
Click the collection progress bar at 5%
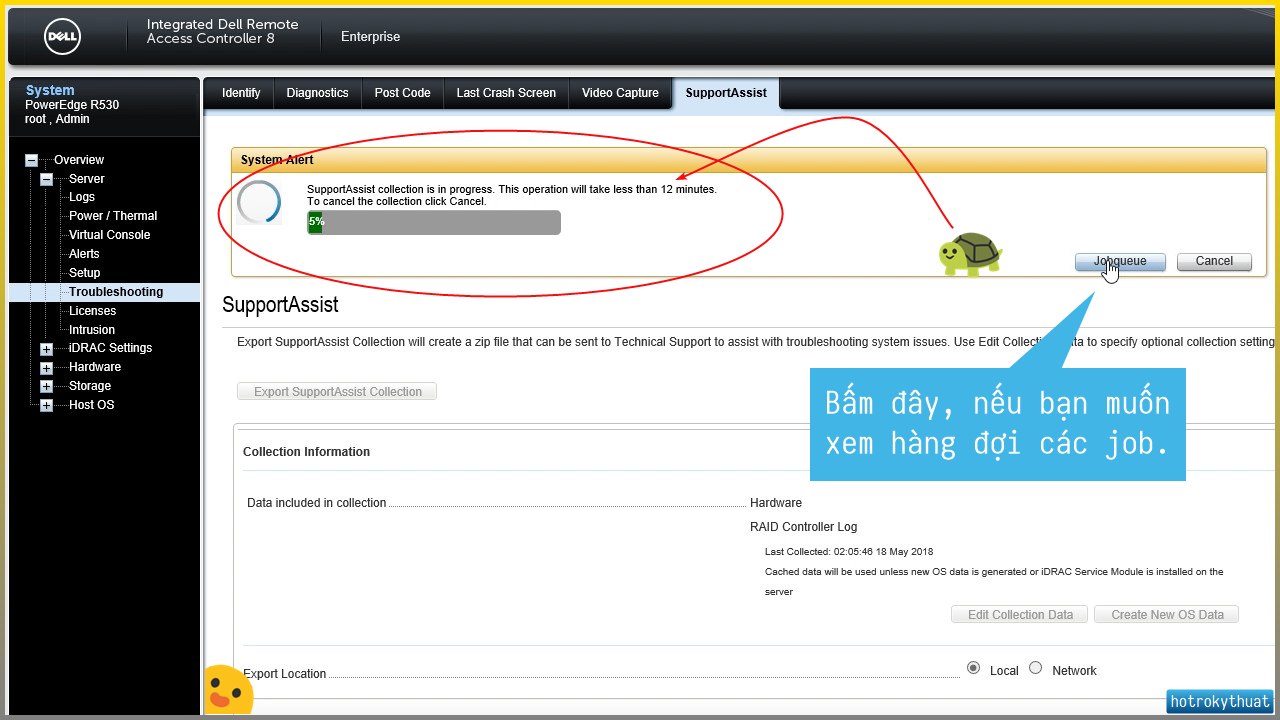434,222
